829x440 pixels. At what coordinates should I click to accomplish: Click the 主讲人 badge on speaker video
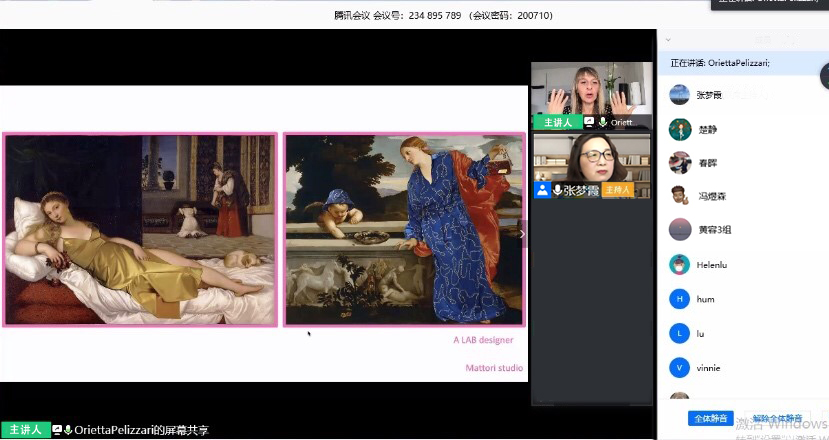(x=558, y=123)
